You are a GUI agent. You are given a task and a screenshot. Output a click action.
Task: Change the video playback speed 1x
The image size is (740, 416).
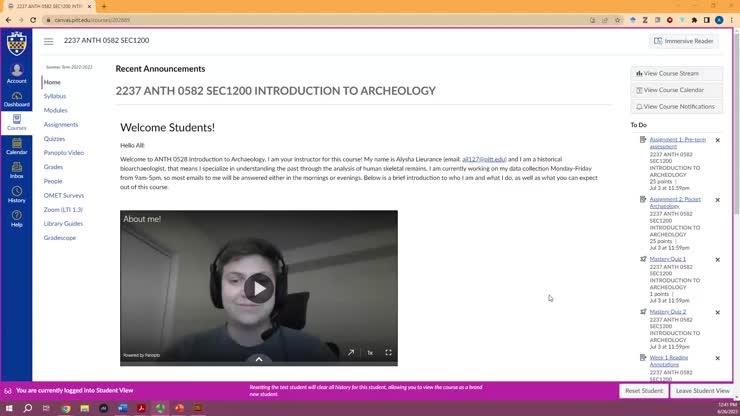[370, 353]
